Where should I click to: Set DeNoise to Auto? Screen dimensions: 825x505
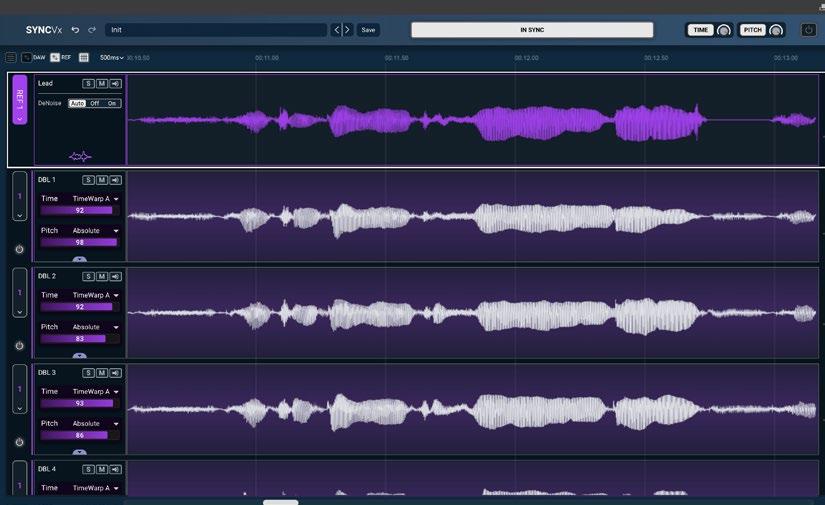77,103
